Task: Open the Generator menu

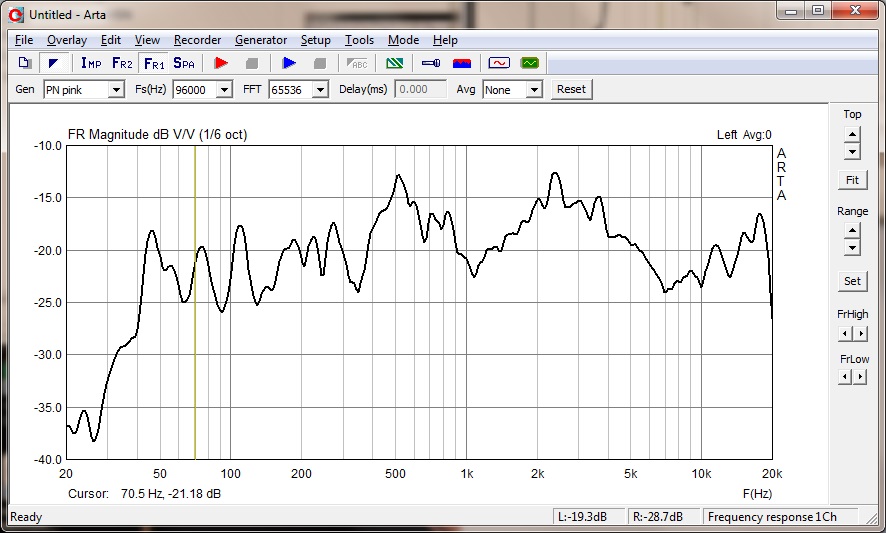Action: (x=261, y=40)
